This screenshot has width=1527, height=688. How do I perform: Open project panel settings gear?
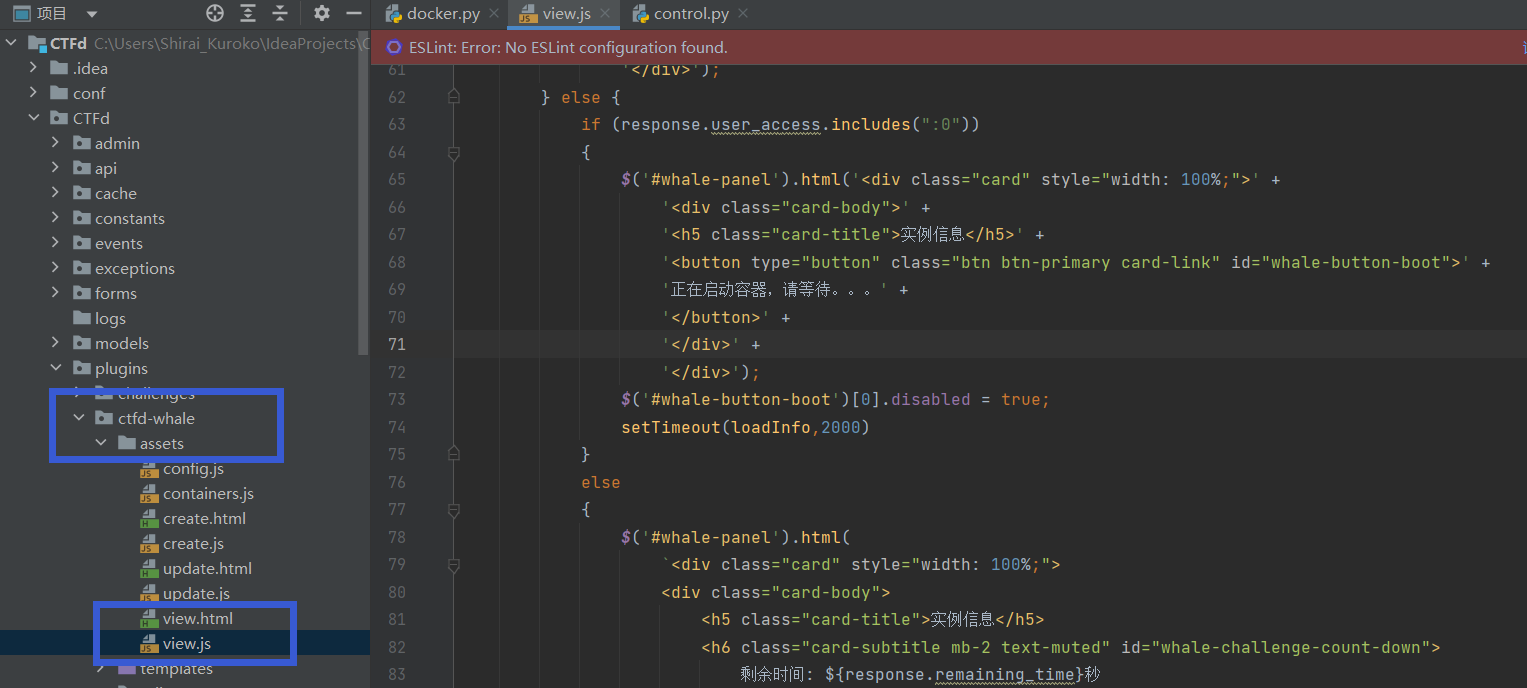click(x=321, y=13)
